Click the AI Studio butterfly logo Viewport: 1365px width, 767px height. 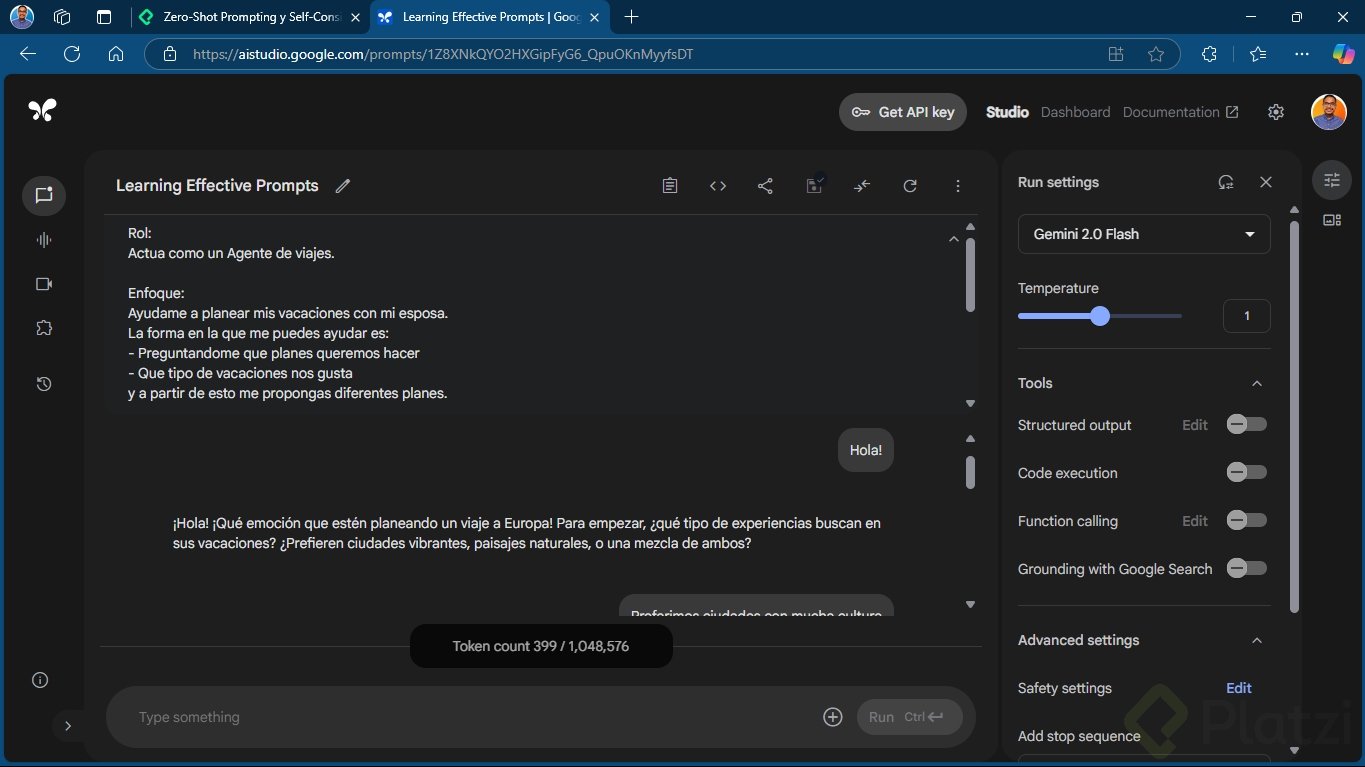[42, 111]
